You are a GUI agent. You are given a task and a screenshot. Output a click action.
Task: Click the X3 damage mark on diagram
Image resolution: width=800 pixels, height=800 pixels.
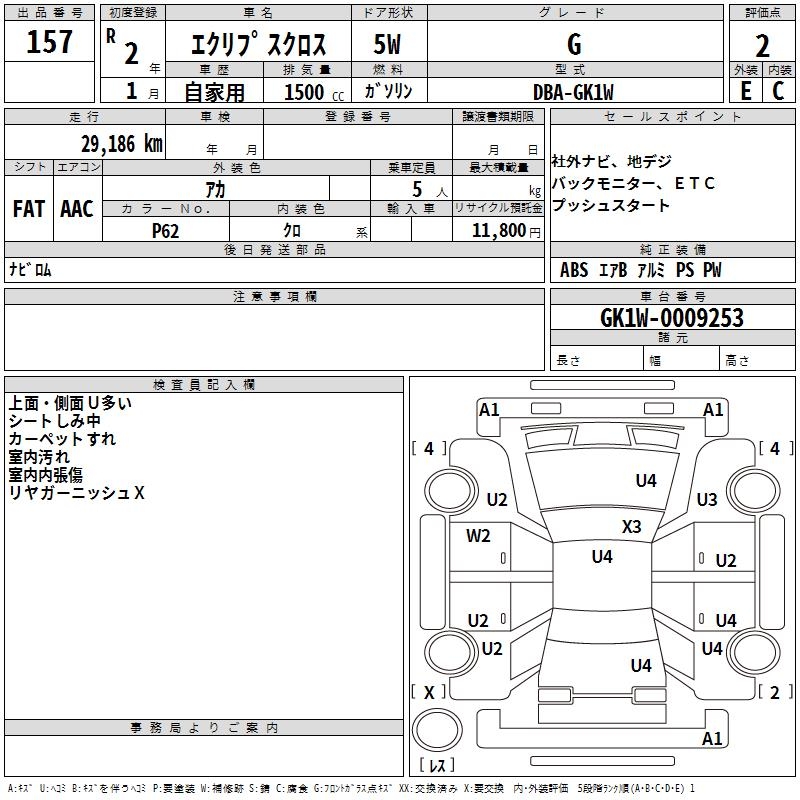632,526
